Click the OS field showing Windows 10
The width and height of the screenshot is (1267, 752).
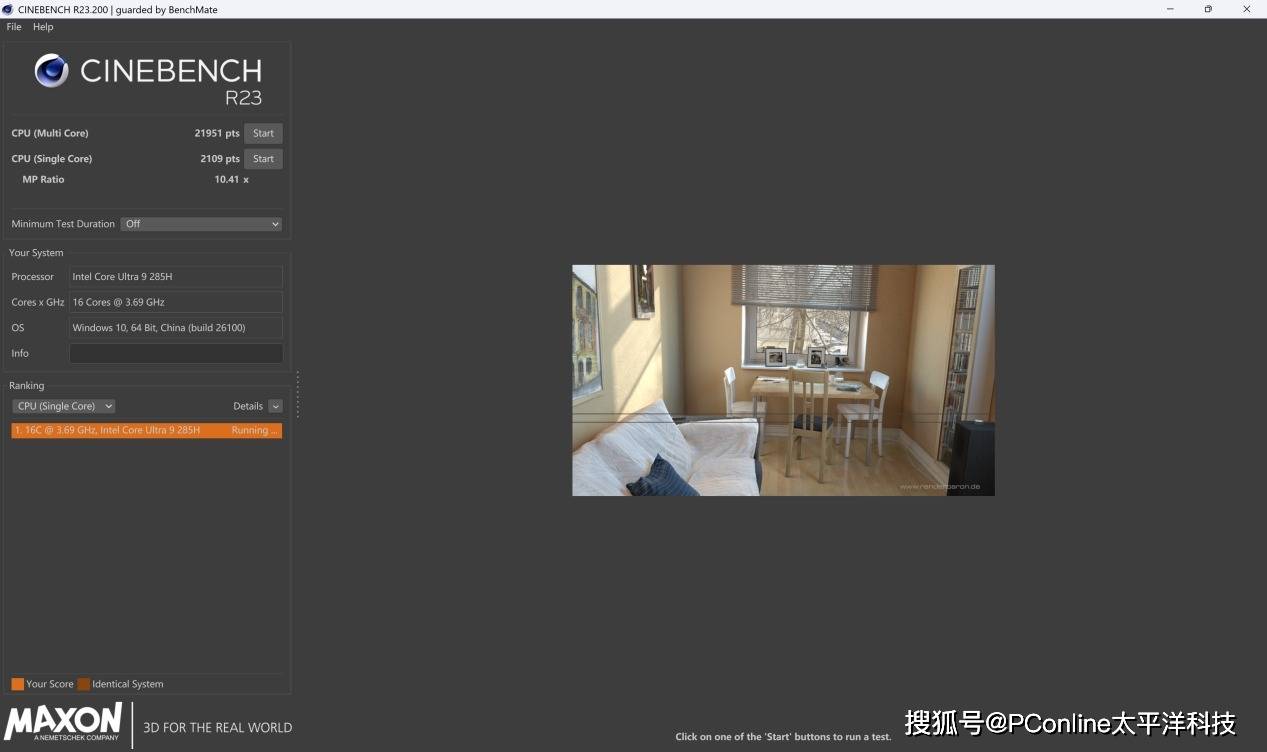tap(176, 328)
